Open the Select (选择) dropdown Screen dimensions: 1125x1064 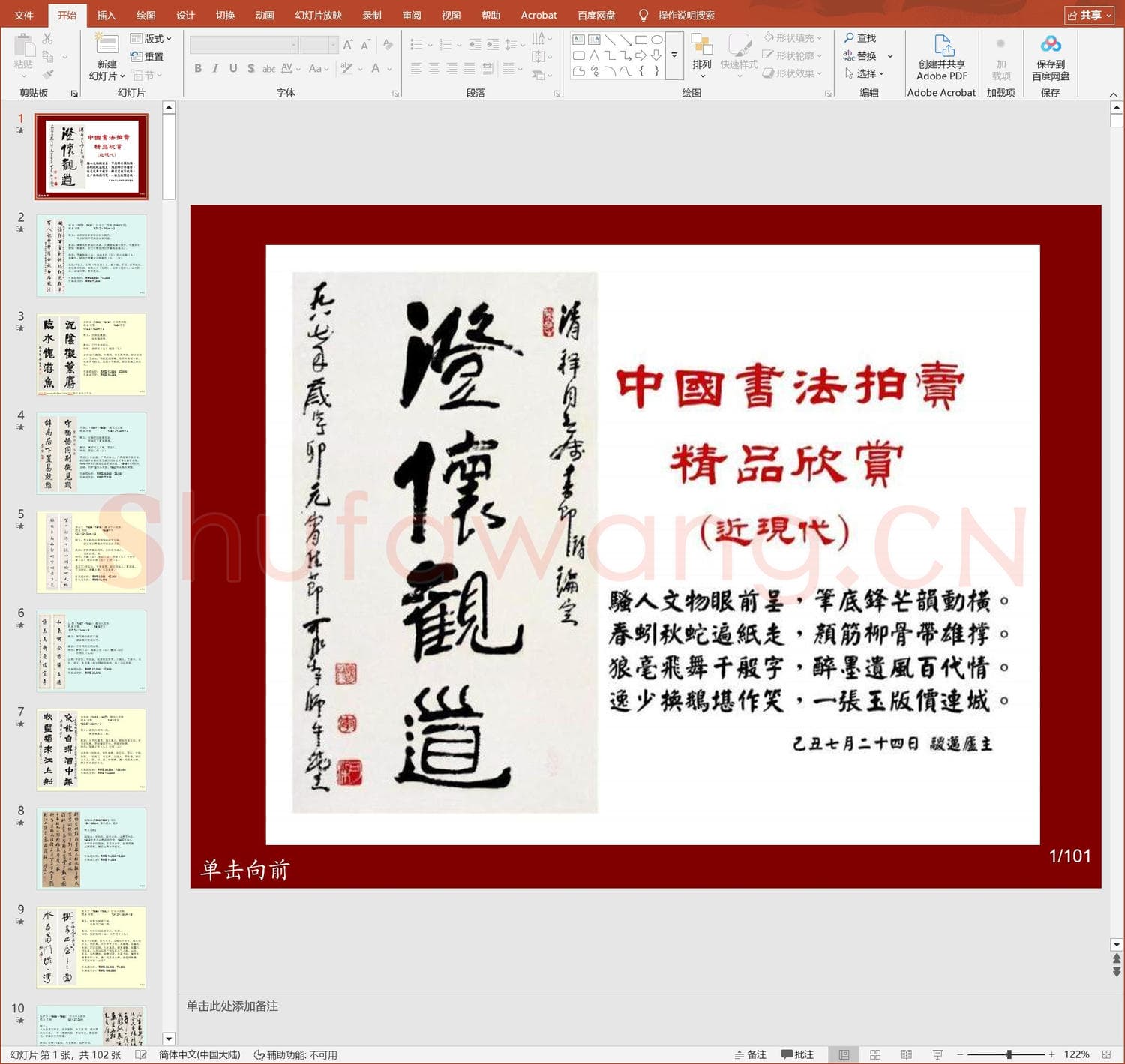click(865, 73)
